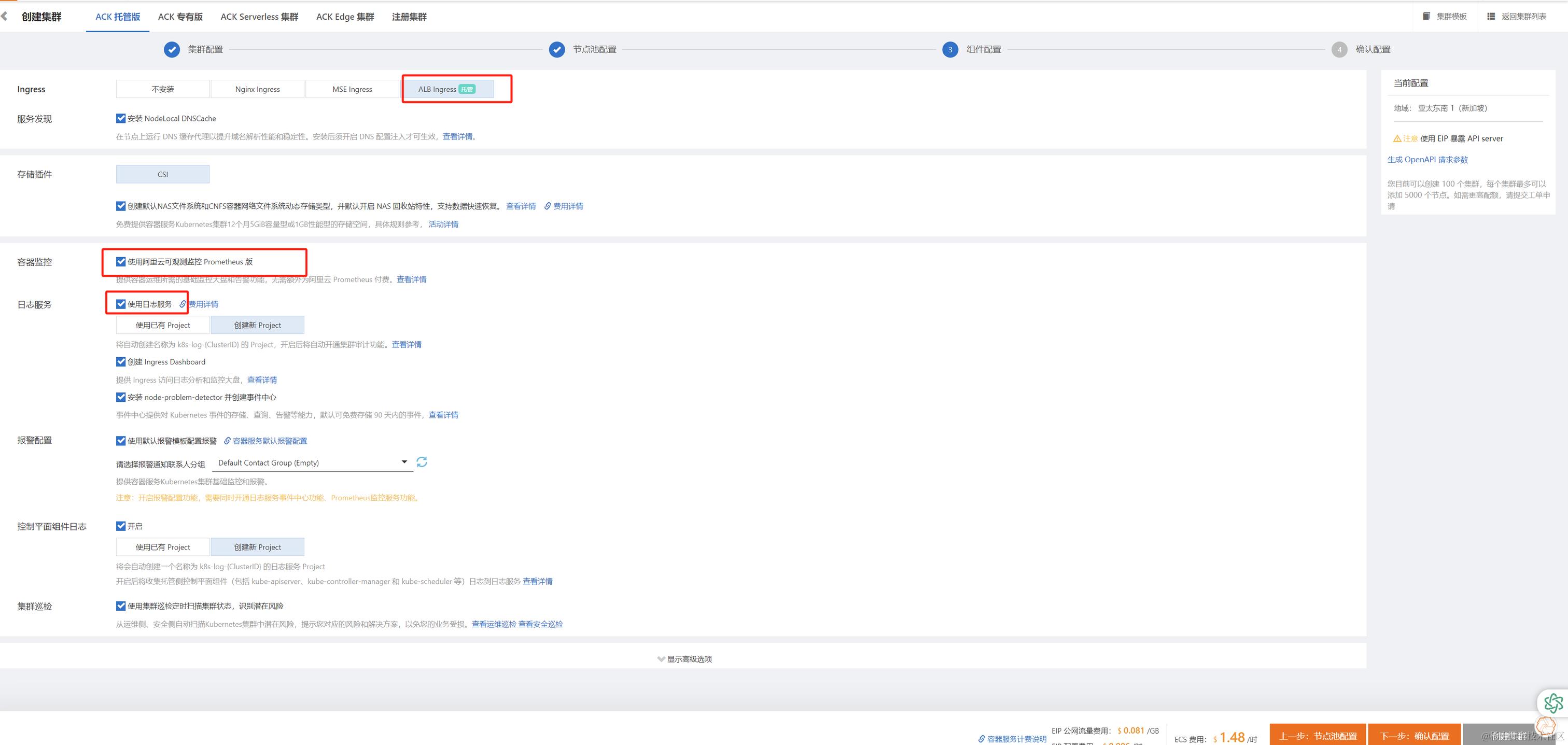Click the 返回集群列表 list icon

pyautogui.click(x=1491, y=16)
